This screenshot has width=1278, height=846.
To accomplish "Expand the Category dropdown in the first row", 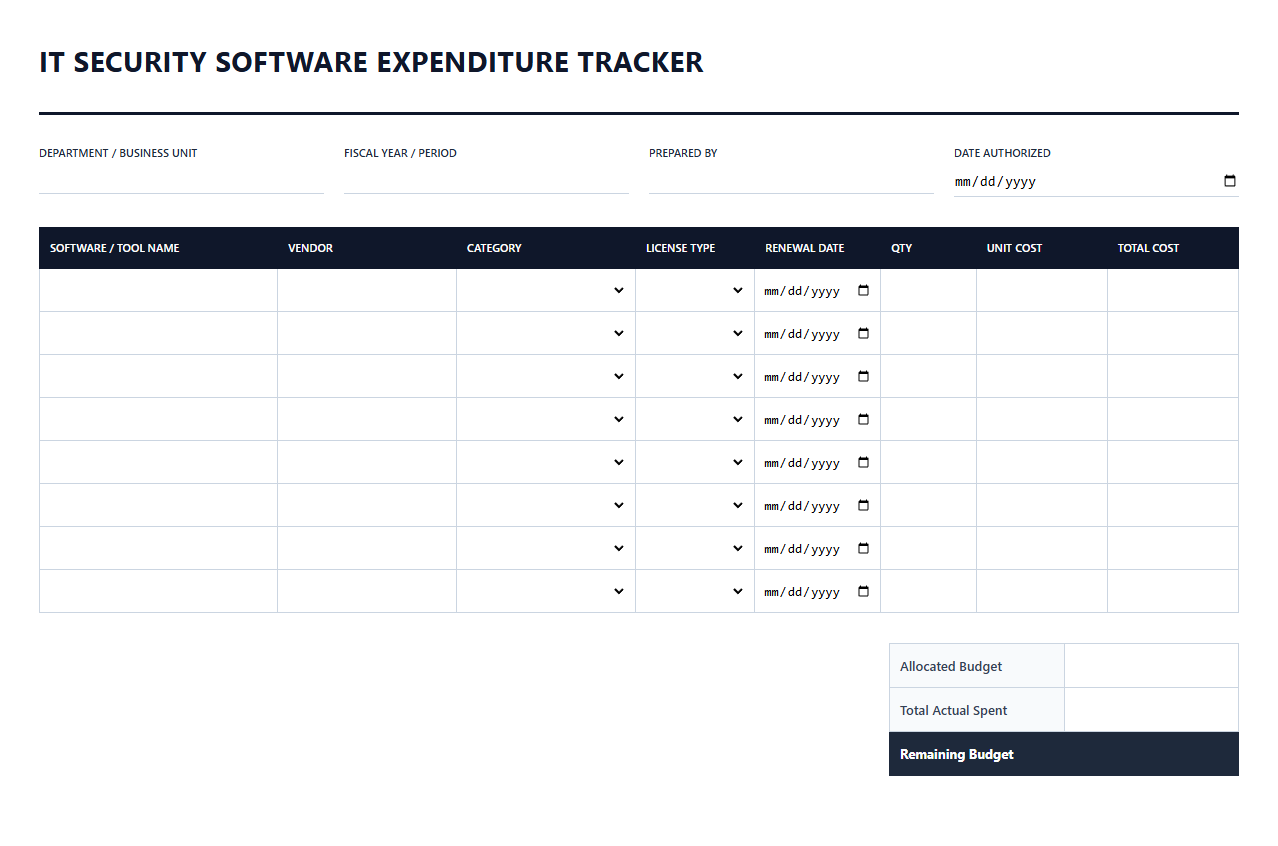I will (546, 290).
